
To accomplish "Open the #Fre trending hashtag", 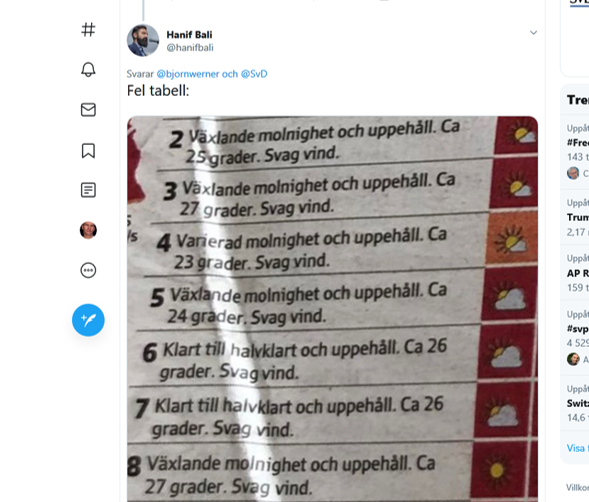I will pyautogui.click(x=578, y=143).
